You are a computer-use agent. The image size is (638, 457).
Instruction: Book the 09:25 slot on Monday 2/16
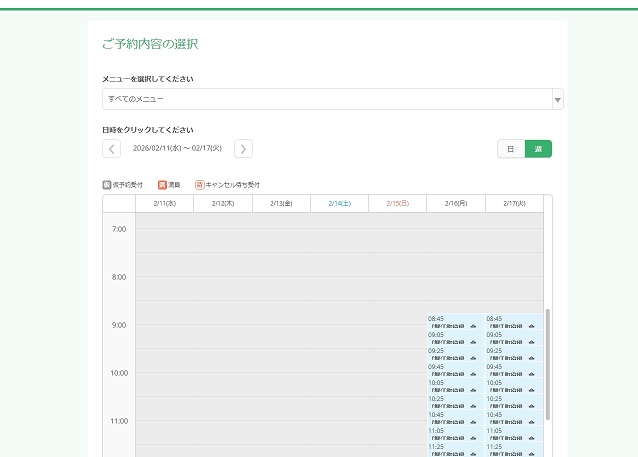(x=454, y=355)
